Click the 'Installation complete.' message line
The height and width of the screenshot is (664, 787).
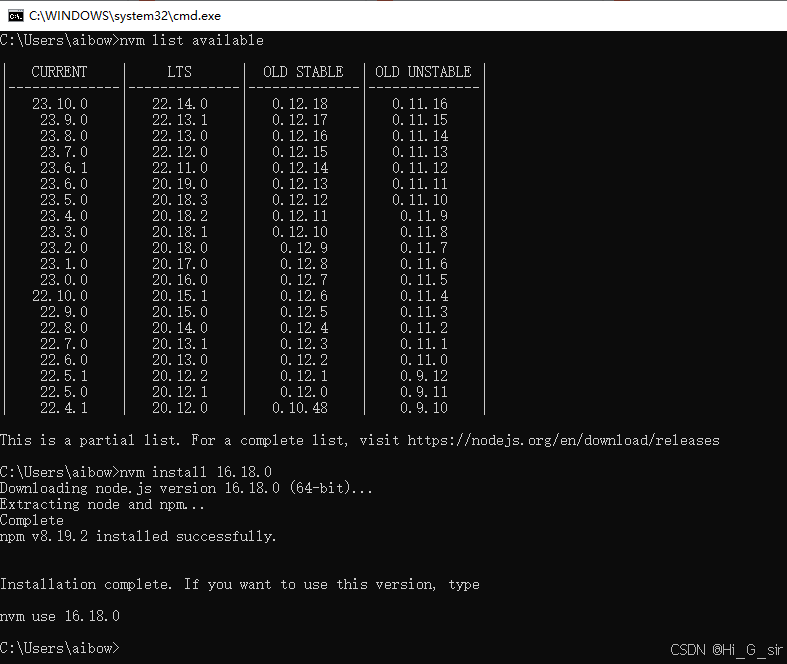point(240,585)
